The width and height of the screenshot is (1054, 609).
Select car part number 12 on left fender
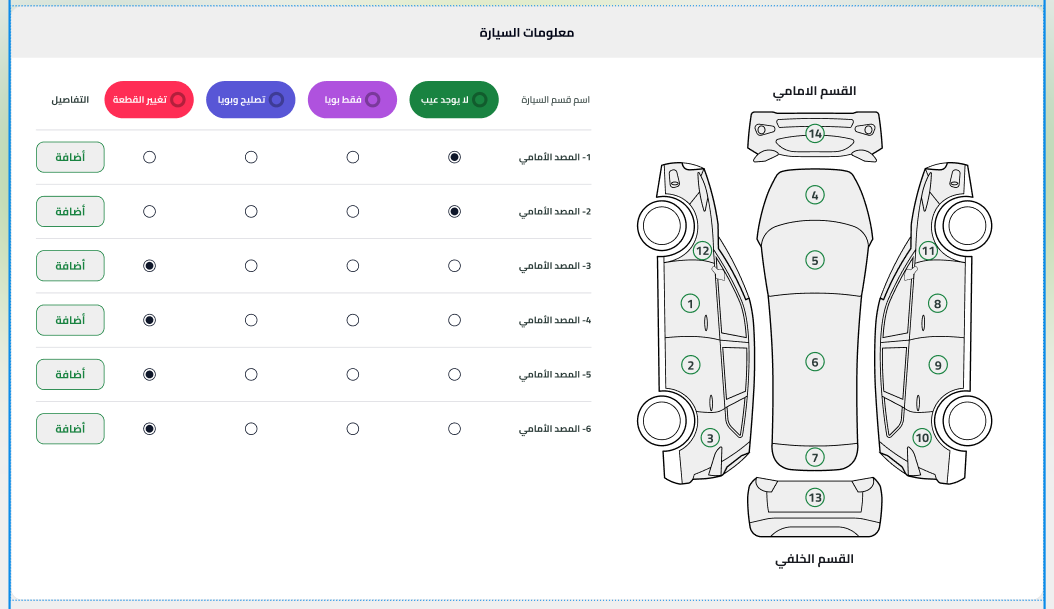pyautogui.click(x=703, y=251)
